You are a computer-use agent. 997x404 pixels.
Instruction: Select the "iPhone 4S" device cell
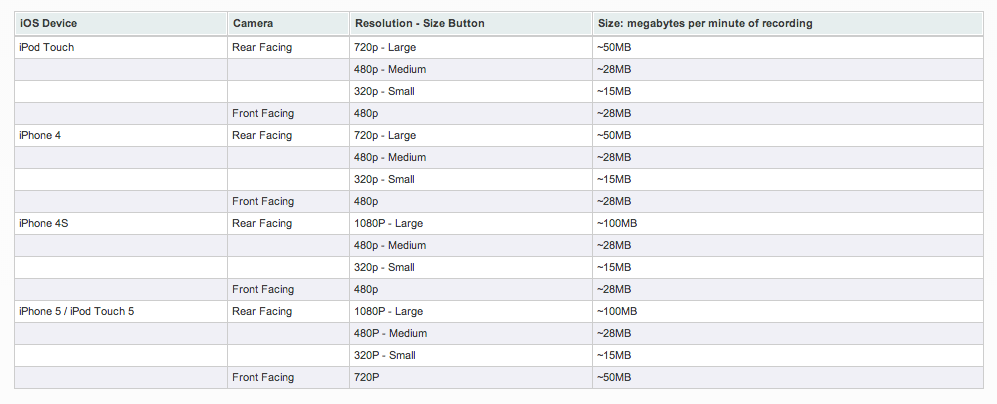[44, 223]
